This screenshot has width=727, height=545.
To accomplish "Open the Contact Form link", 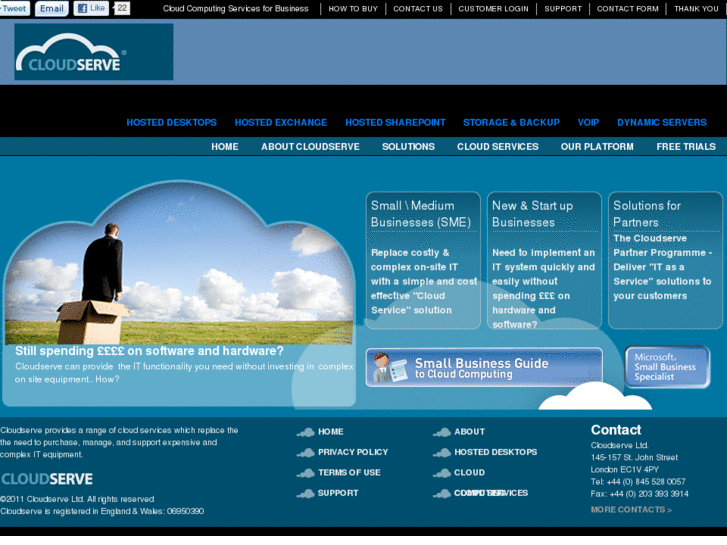I will tap(628, 9).
